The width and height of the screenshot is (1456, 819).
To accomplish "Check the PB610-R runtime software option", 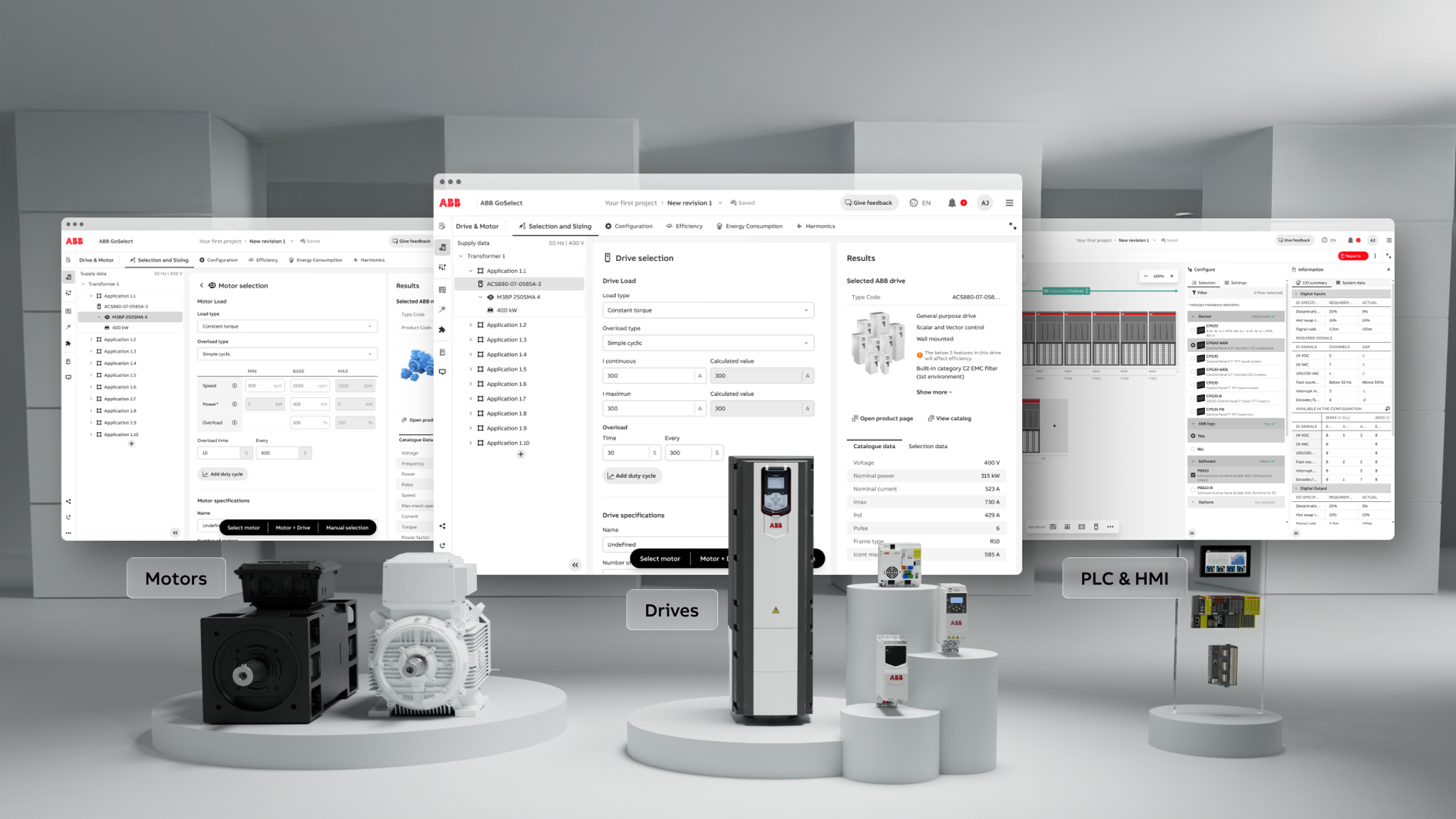I will point(1193,489).
